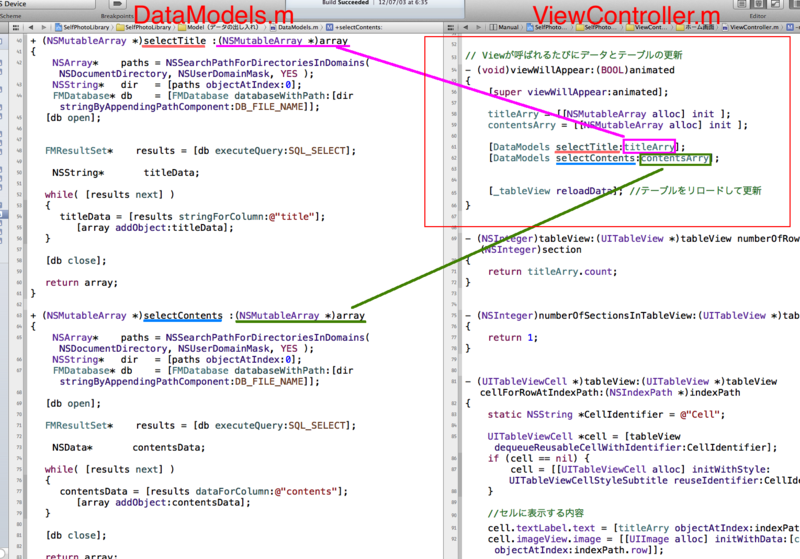Click first 'return array;' statement
Viewport: 800px width, 559px height.
(82, 283)
